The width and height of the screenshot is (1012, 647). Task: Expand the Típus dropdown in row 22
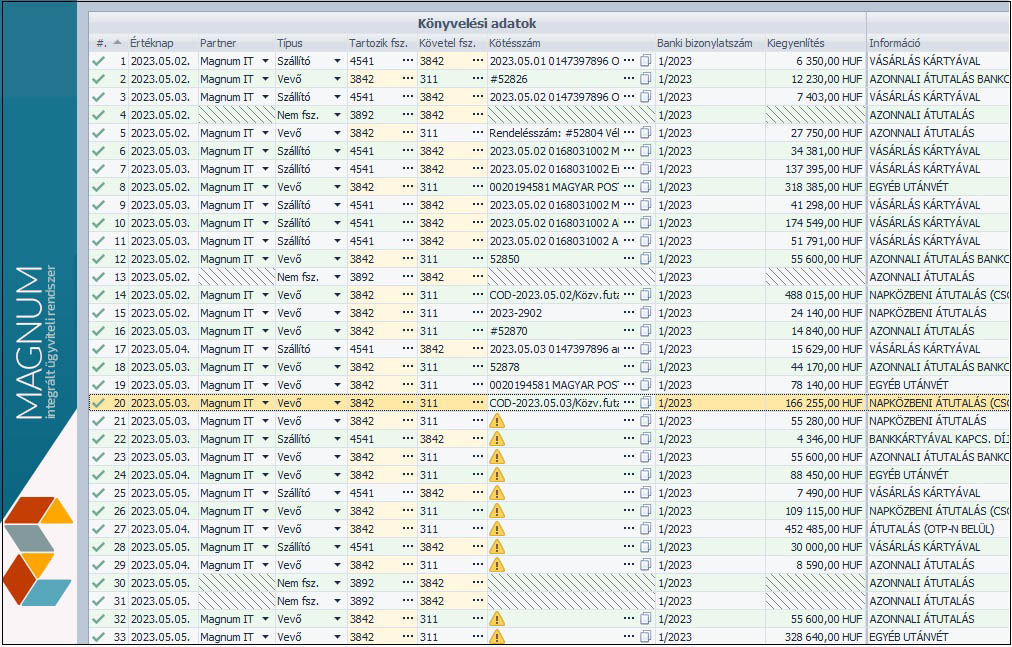tap(339, 439)
